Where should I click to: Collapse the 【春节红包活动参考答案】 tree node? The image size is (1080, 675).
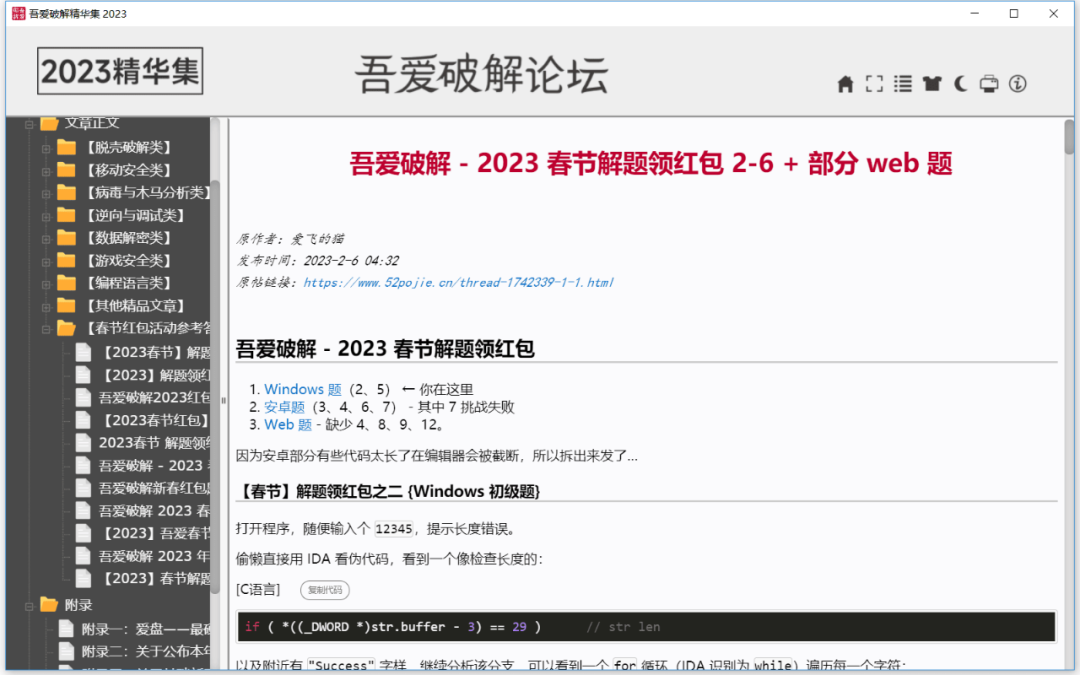(46, 329)
